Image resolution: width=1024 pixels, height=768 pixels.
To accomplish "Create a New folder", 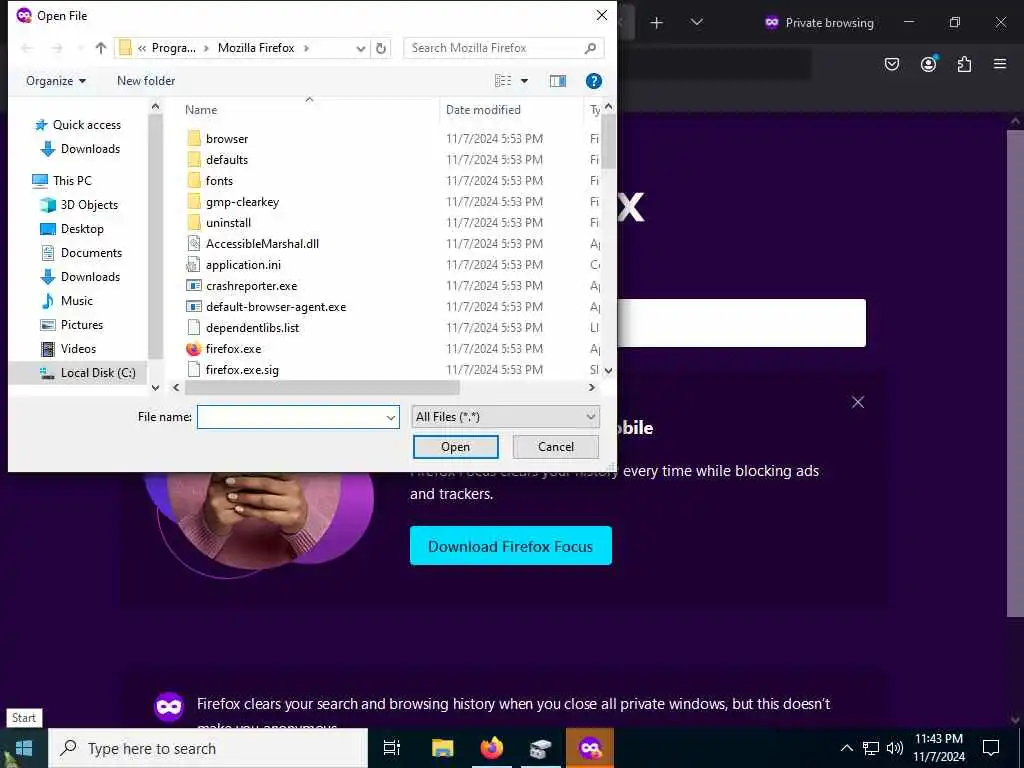I will point(146,81).
